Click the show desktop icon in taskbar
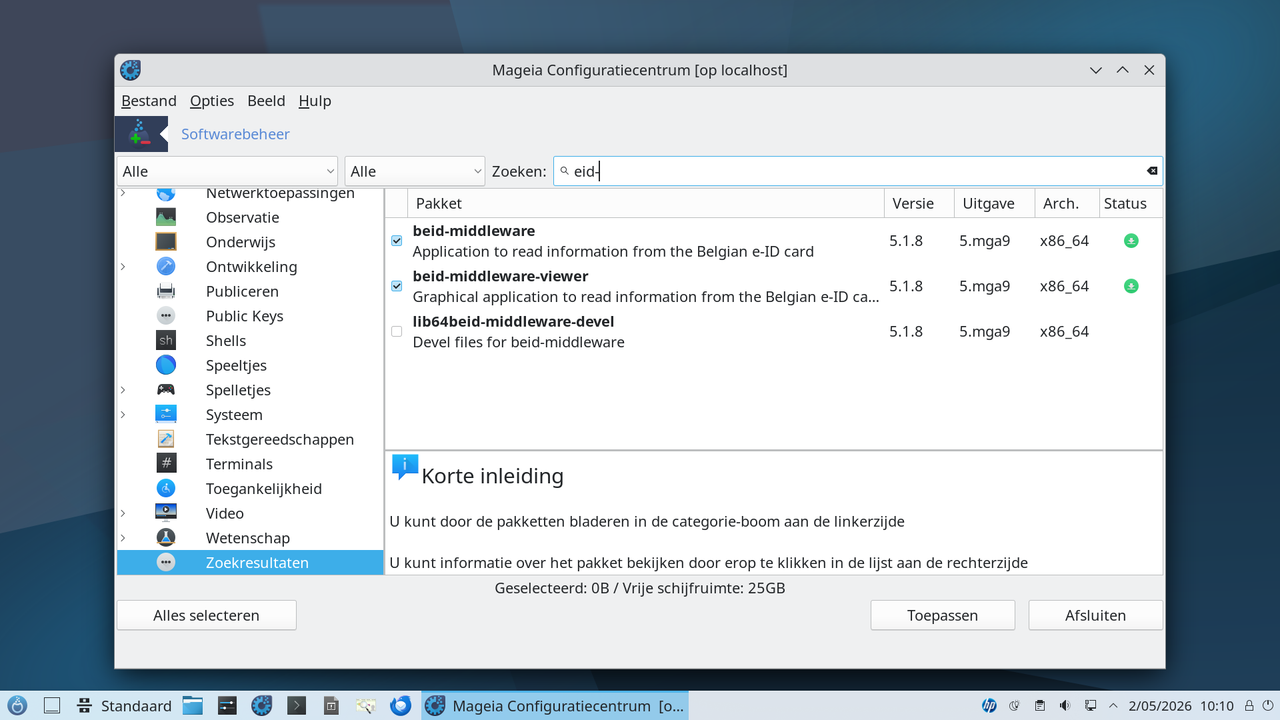 pos(52,706)
